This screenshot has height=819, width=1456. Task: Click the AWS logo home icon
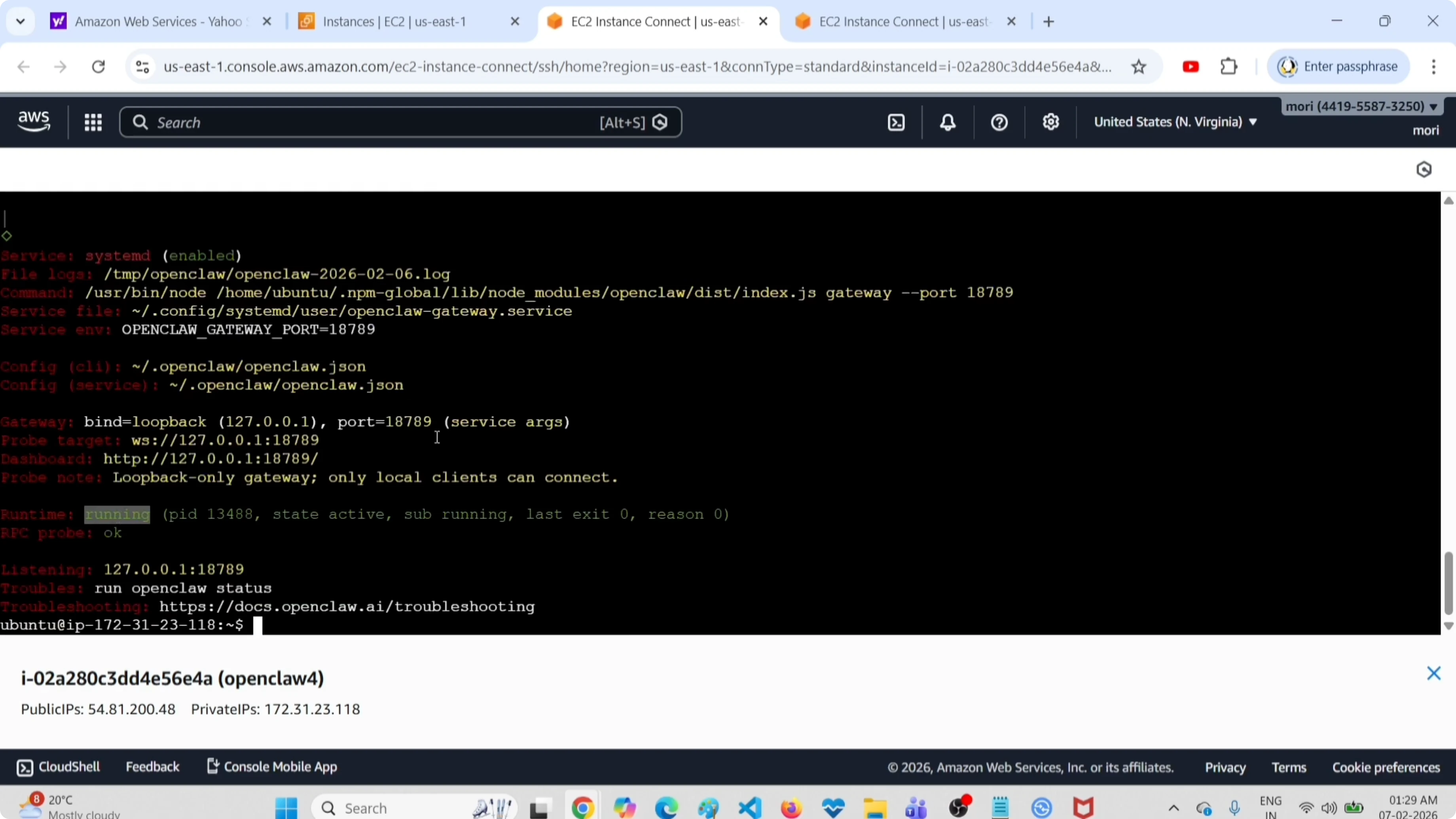(34, 121)
